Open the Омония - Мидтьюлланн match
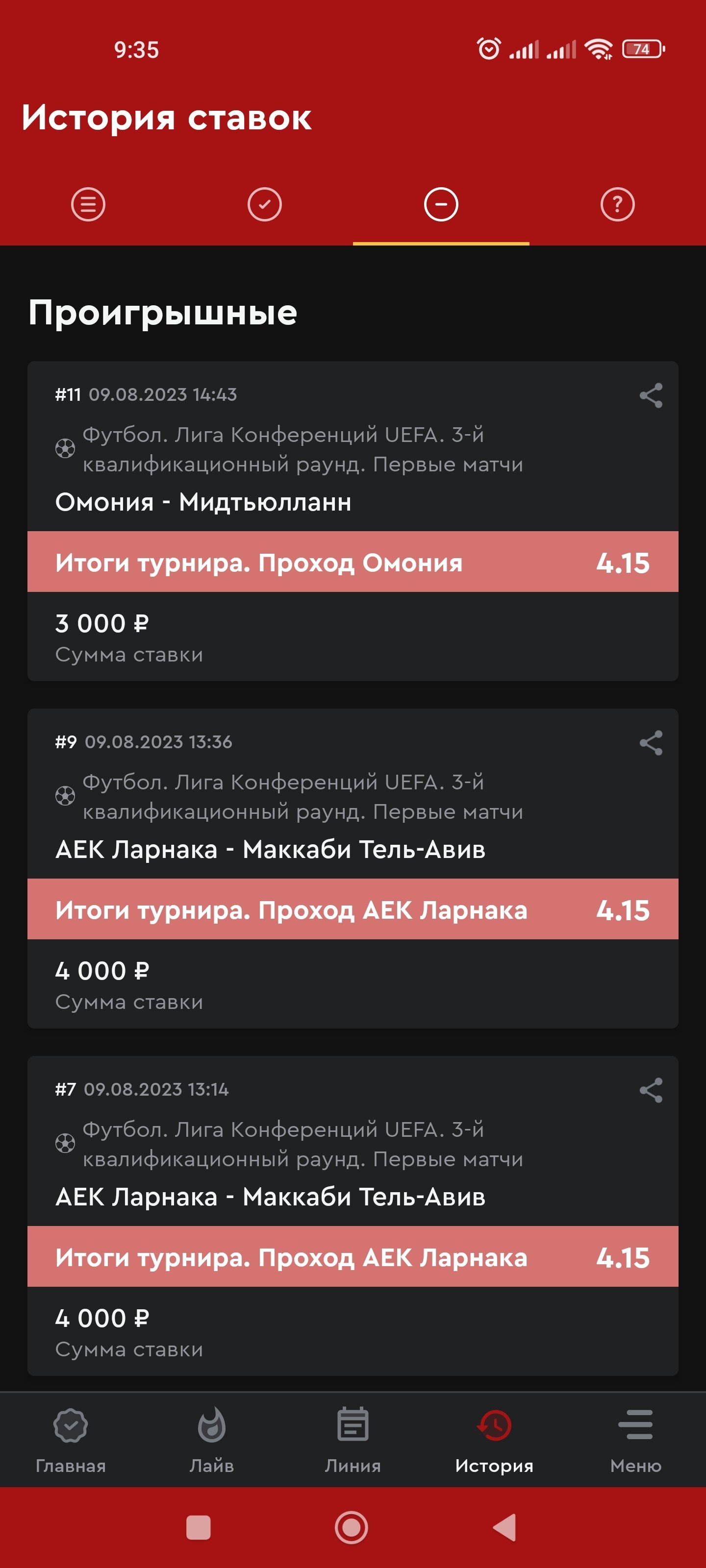Image resolution: width=706 pixels, height=1568 pixels. pyautogui.click(x=203, y=502)
